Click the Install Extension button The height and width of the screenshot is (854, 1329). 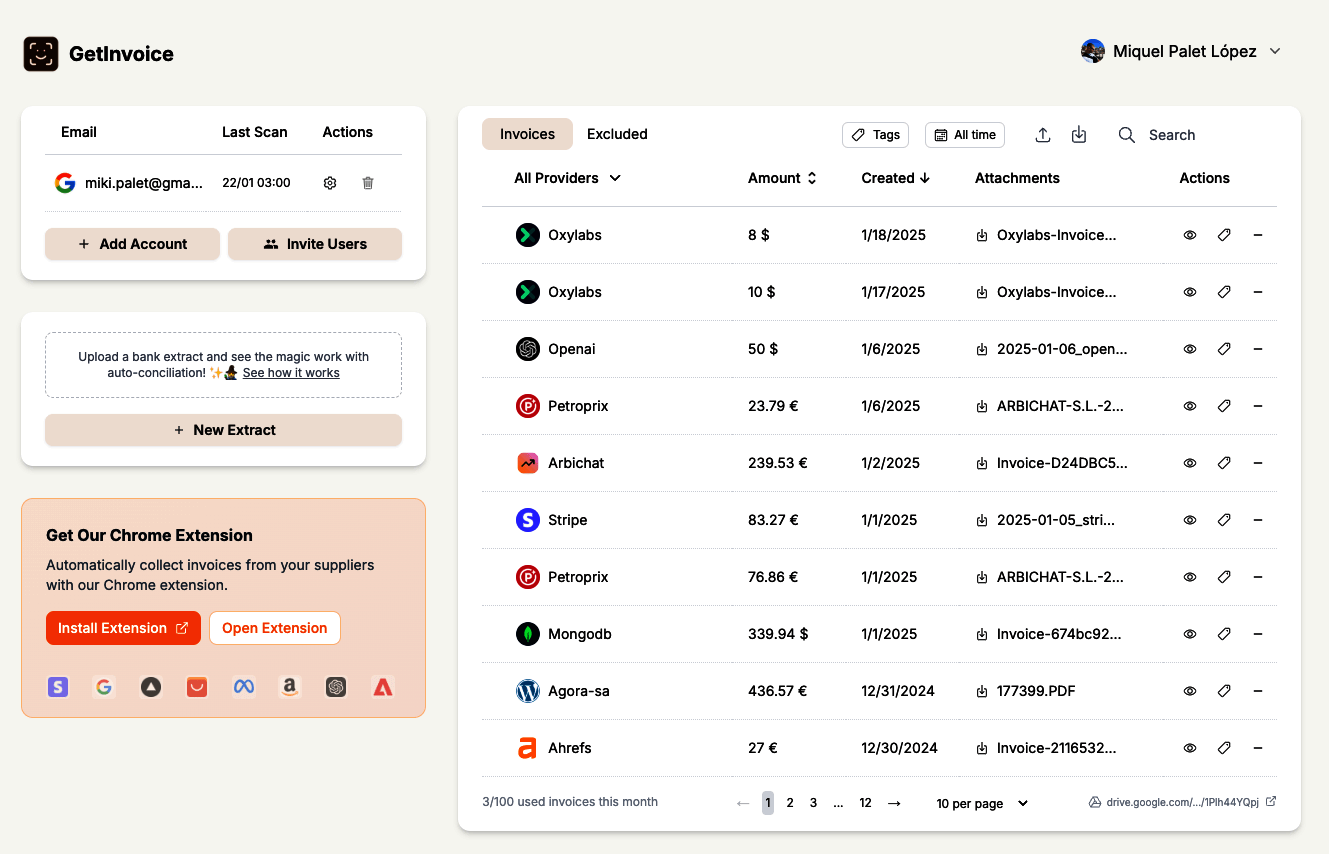point(123,627)
